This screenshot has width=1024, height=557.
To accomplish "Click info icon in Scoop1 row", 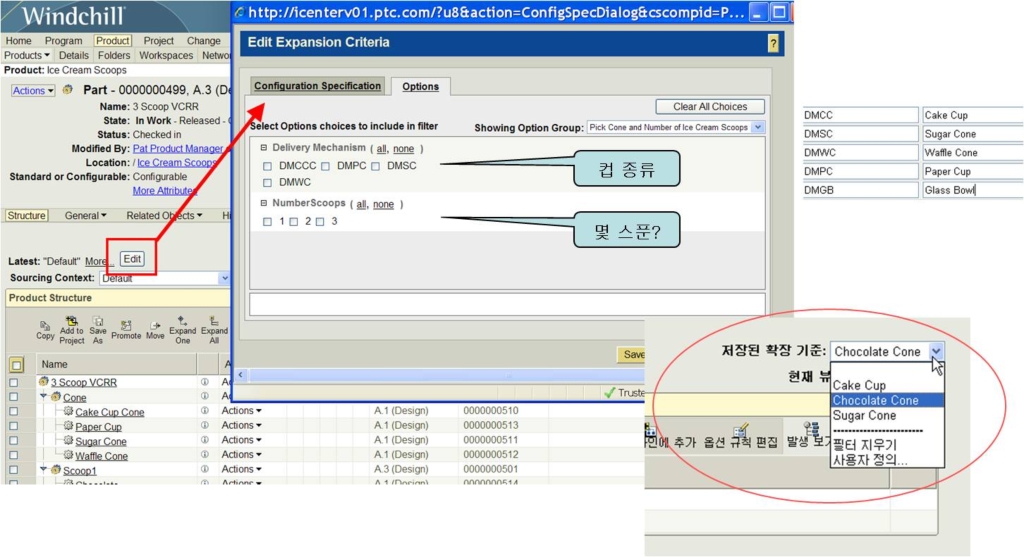I will coord(204,469).
